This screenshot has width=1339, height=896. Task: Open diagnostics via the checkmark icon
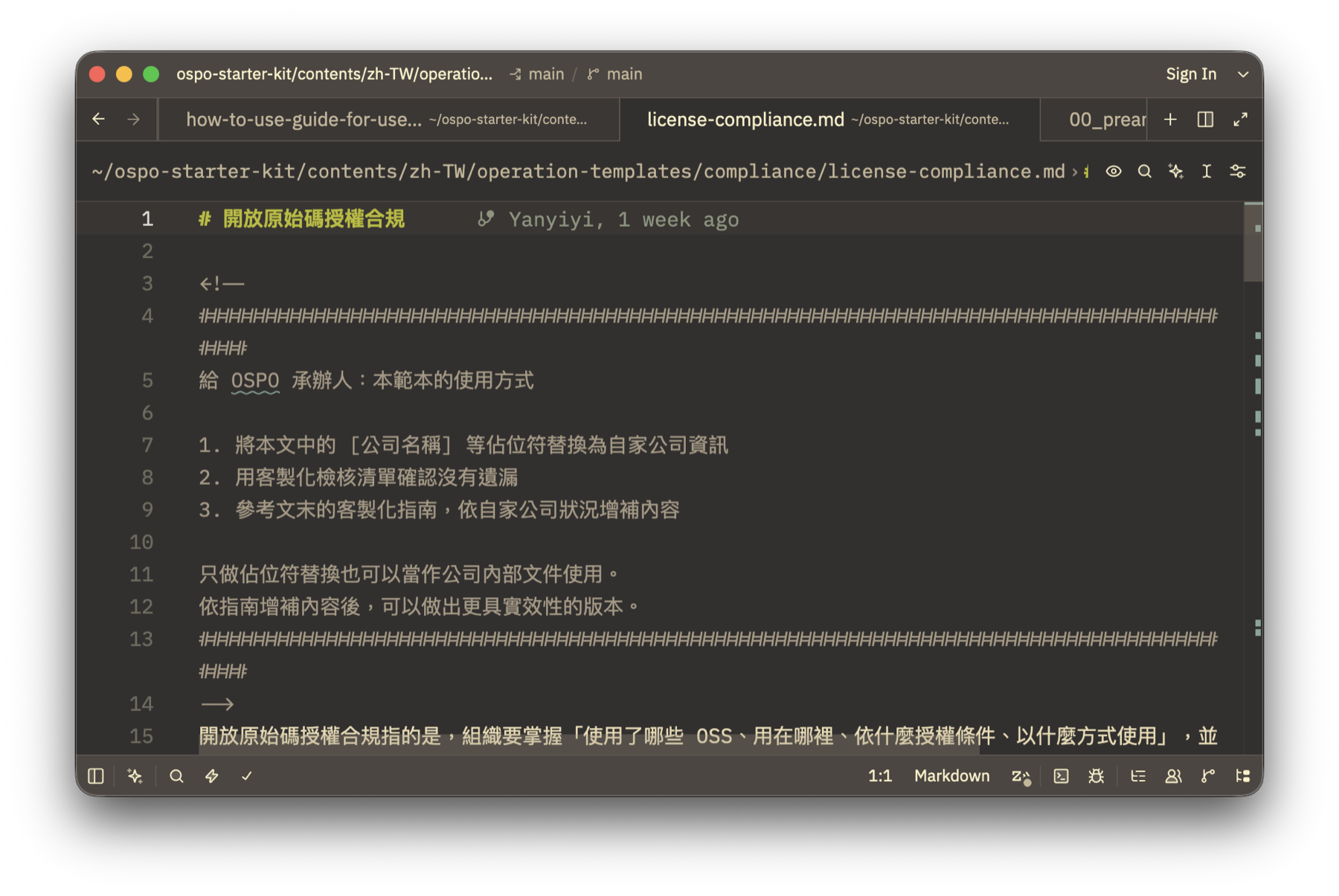pos(247,776)
